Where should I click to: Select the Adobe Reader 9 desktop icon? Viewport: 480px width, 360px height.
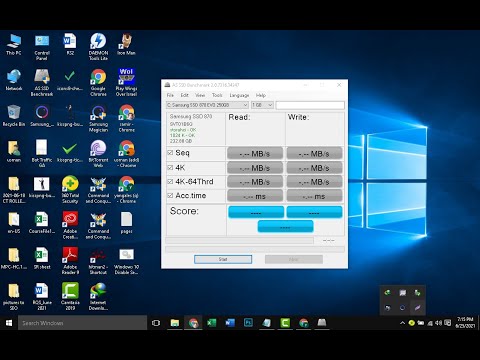pos(70,261)
